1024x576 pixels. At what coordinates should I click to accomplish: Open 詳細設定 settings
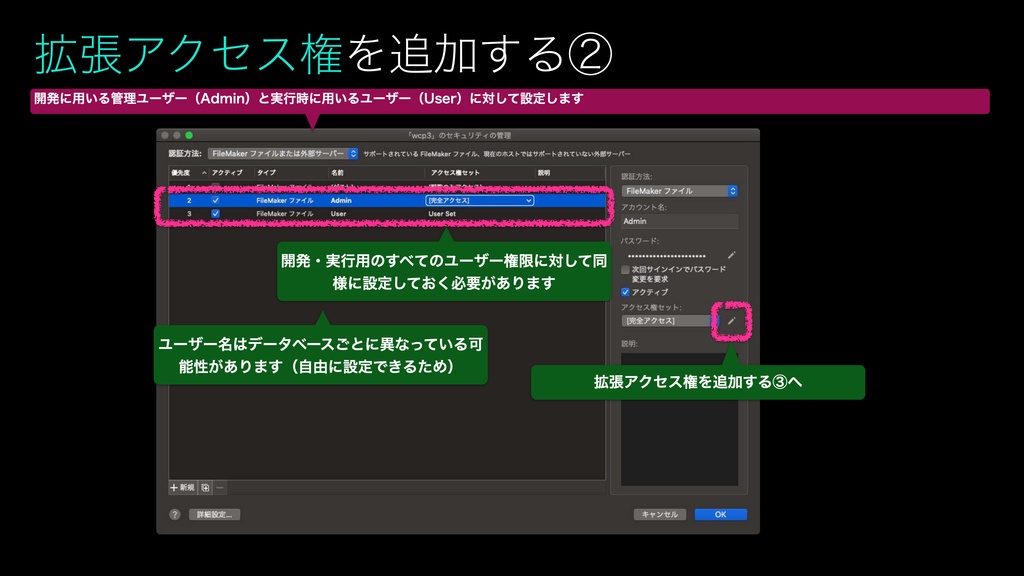[x=215, y=514]
